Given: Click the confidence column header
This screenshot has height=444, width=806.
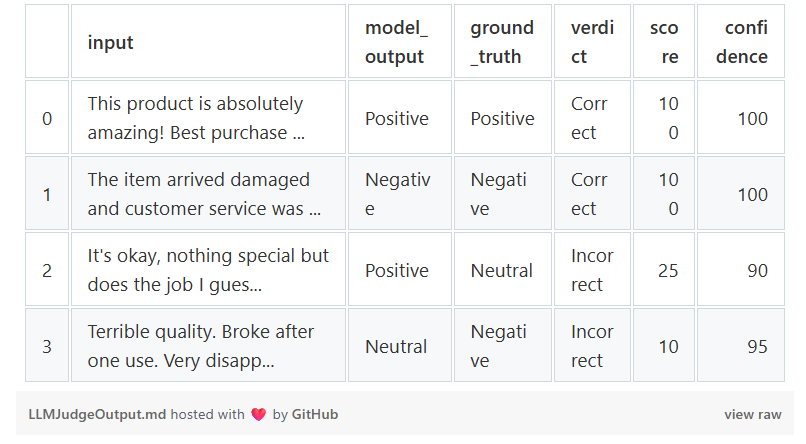Looking at the screenshot, I should [742, 42].
